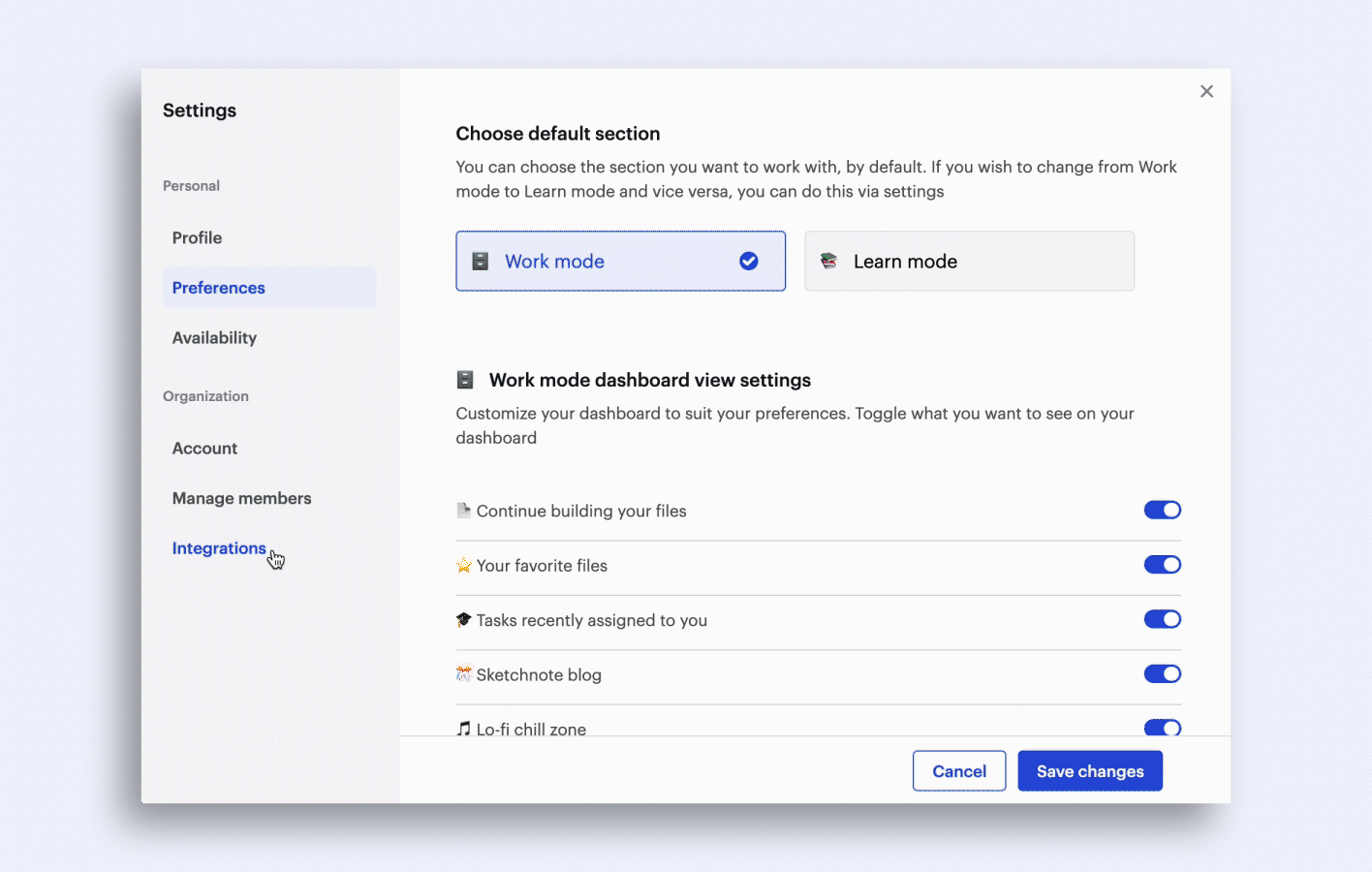Viewport: 1372px width, 872px height.
Task: Click the graduation cap icon beside Tasks
Action: pos(463,619)
